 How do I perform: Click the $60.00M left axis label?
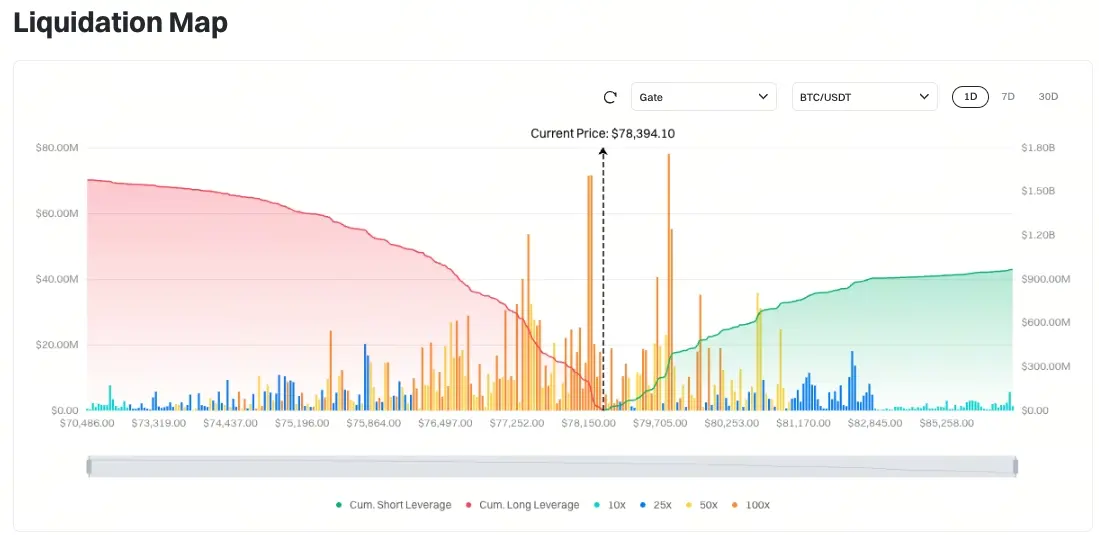tap(57, 213)
